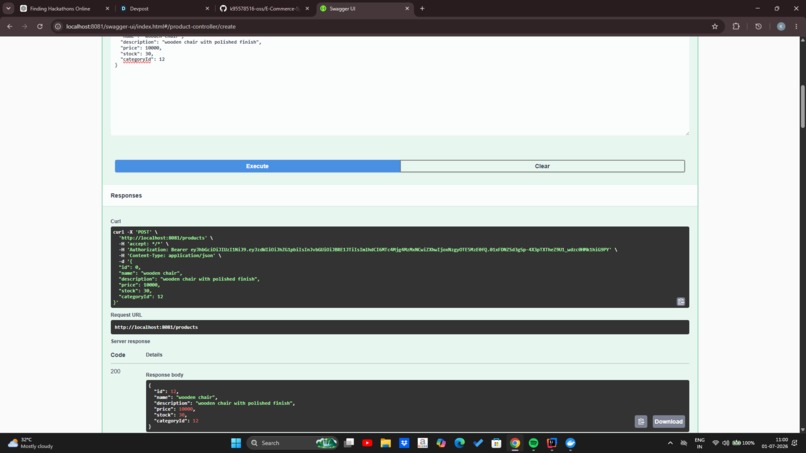
Task: Open the browser history icon
Action: [x=758, y=26]
